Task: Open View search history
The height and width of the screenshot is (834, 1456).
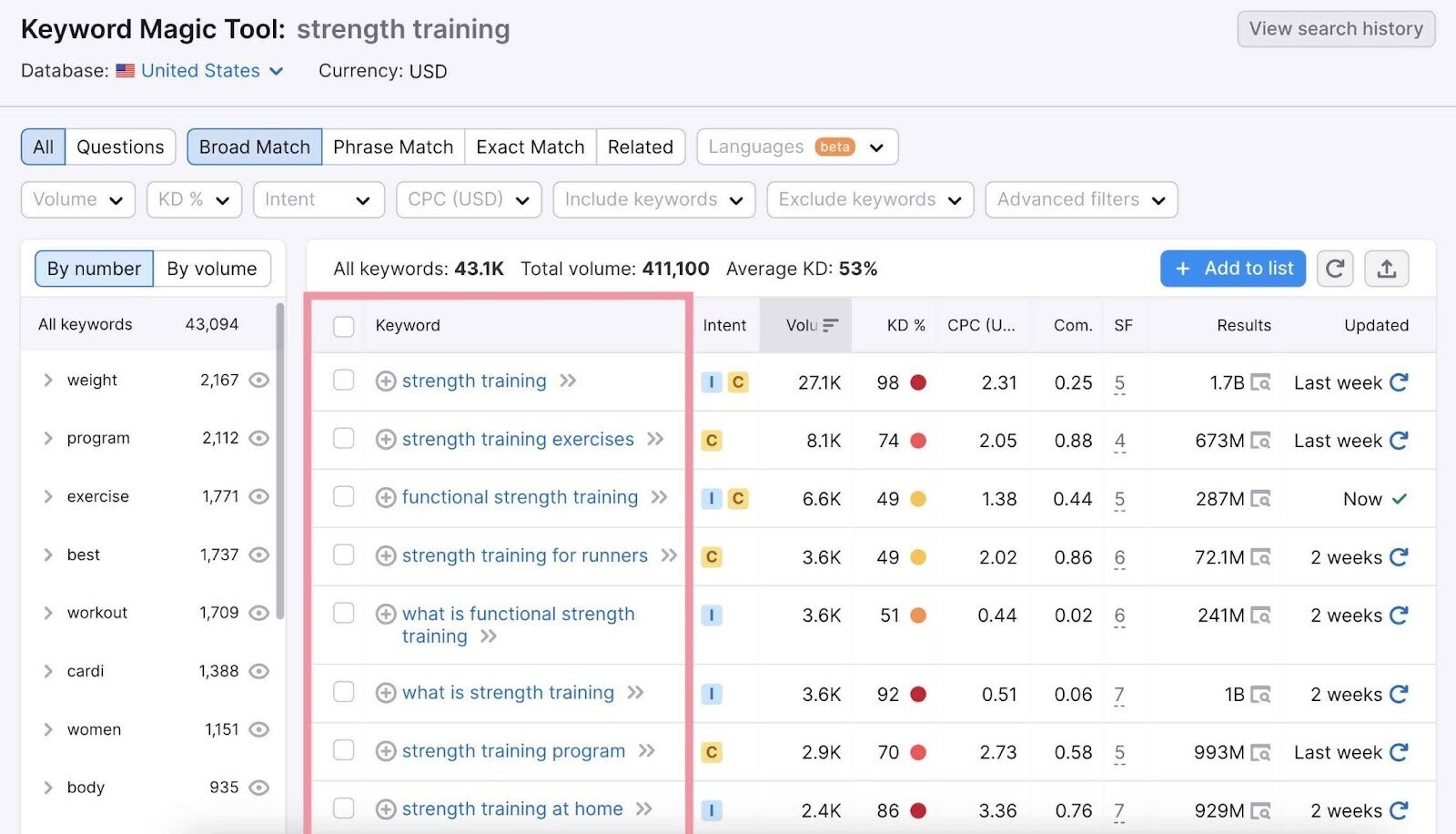Action: (x=1335, y=28)
